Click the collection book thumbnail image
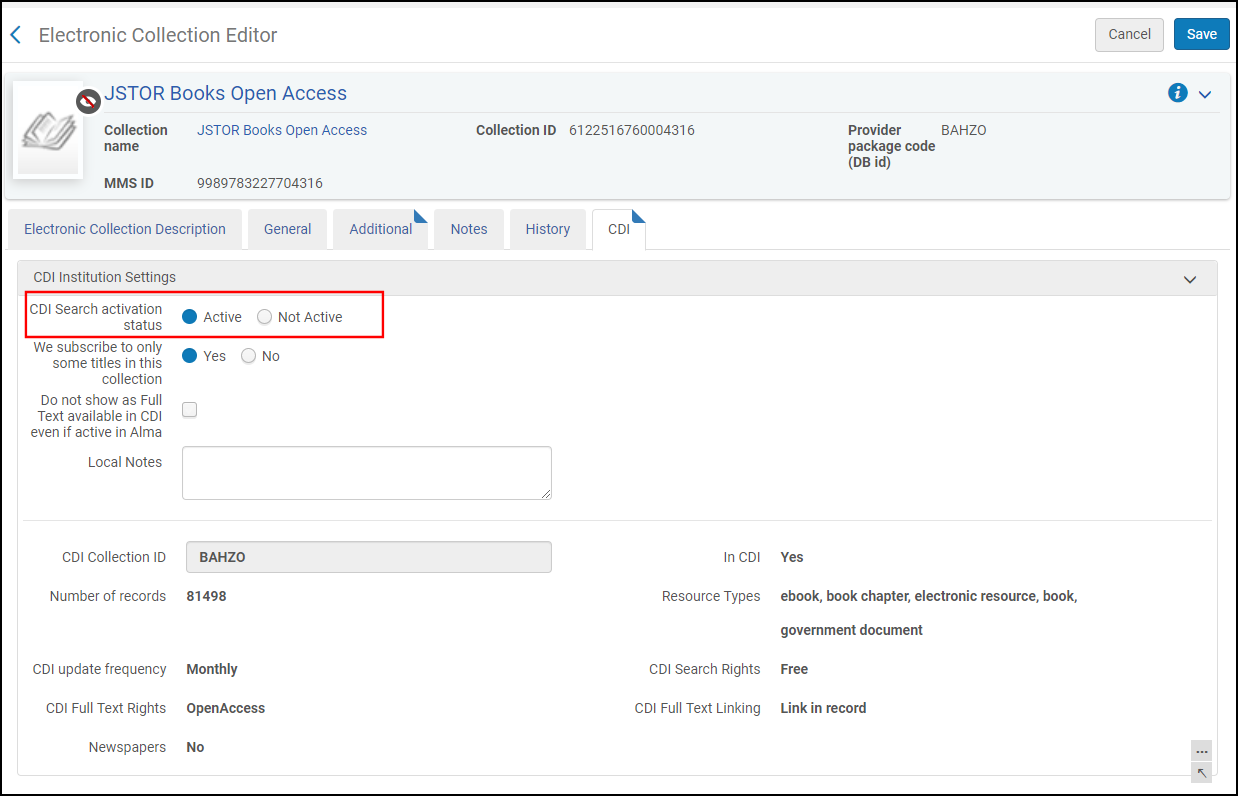This screenshot has height=796, width=1238. [x=48, y=131]
